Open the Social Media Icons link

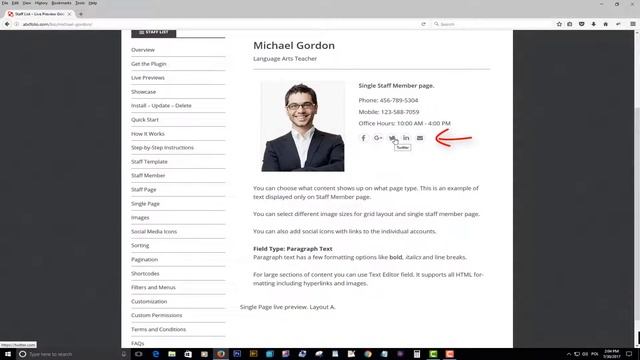154,231
